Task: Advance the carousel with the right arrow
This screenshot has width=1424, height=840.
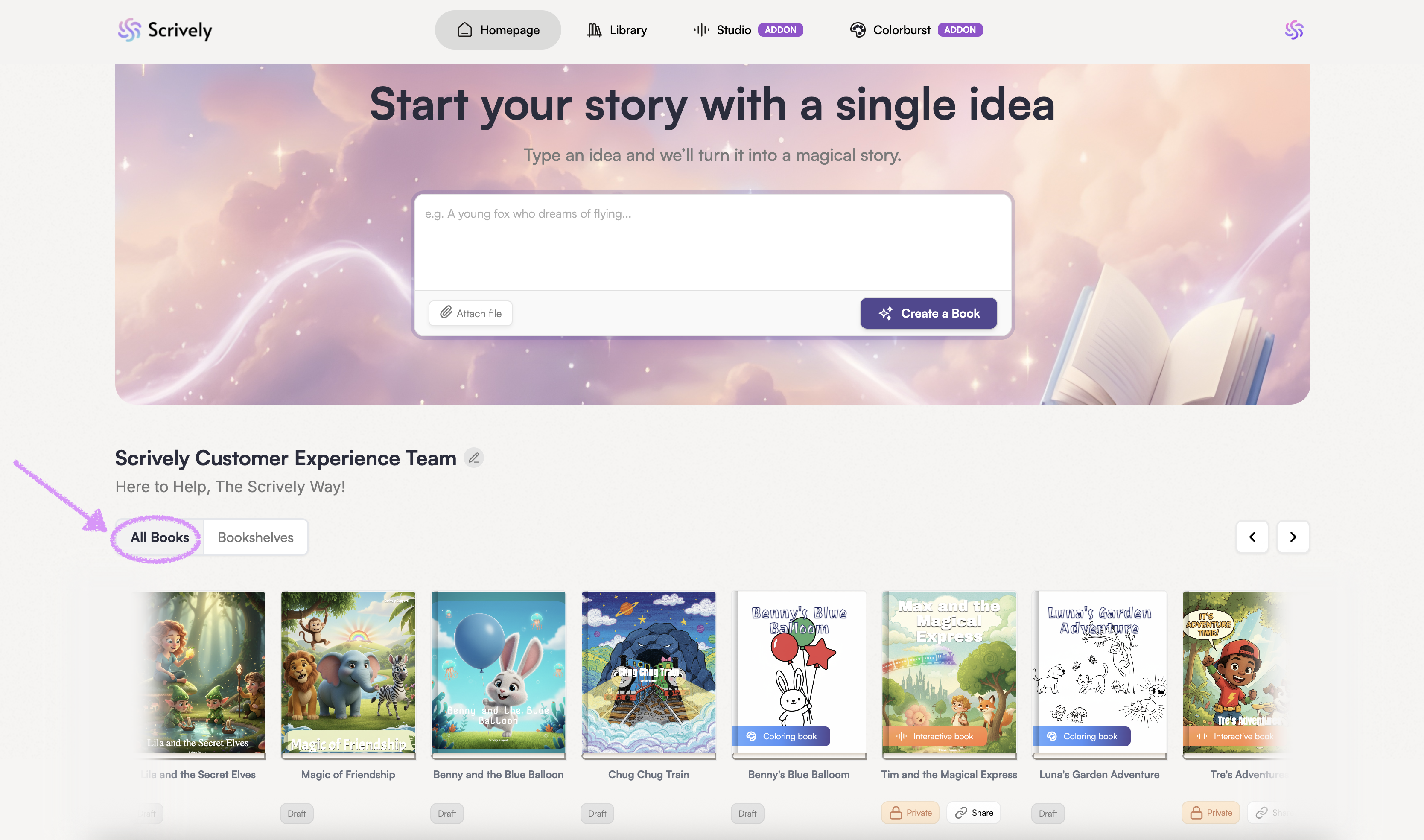Action: (x=1293, y=537)
